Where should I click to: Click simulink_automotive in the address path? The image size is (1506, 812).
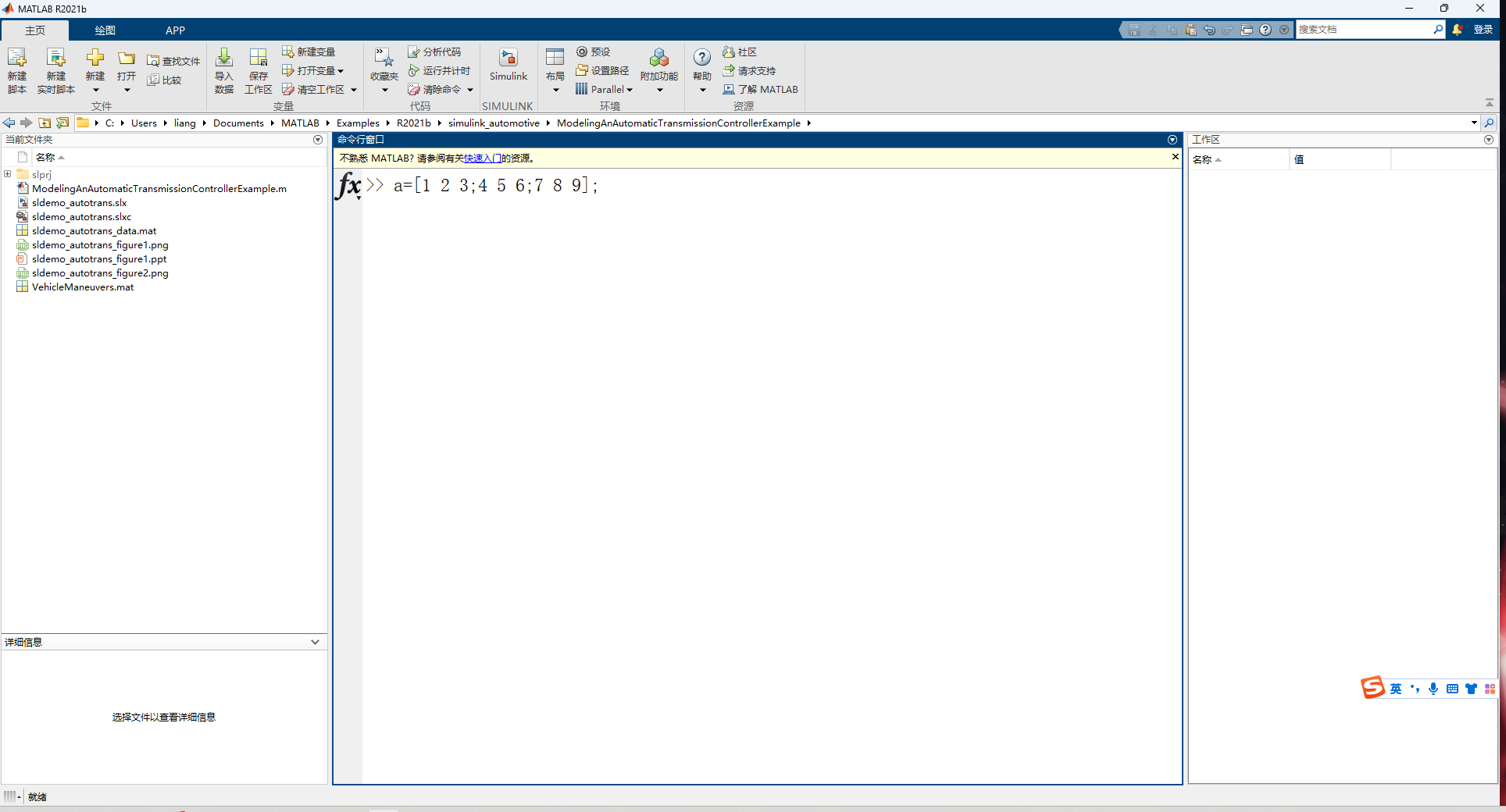494,123
